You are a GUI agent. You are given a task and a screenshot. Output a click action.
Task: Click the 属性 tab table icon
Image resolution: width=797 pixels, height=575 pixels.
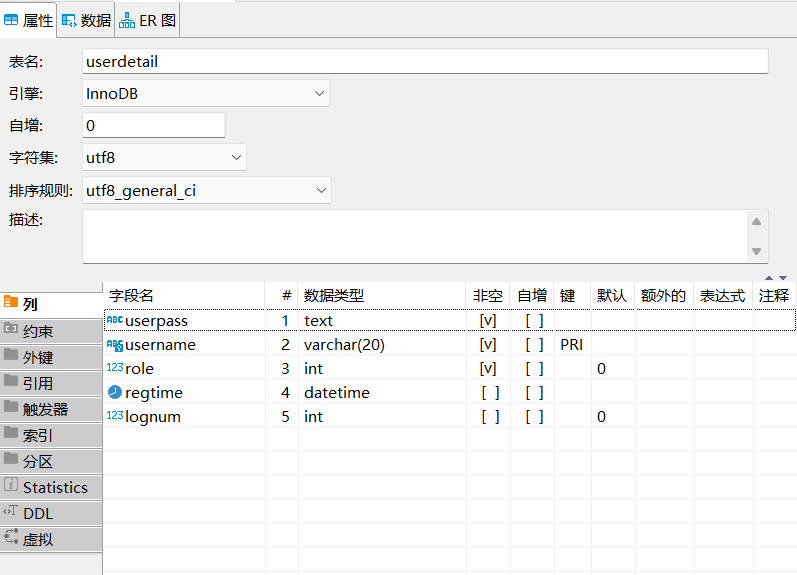[x=11, y=21]
